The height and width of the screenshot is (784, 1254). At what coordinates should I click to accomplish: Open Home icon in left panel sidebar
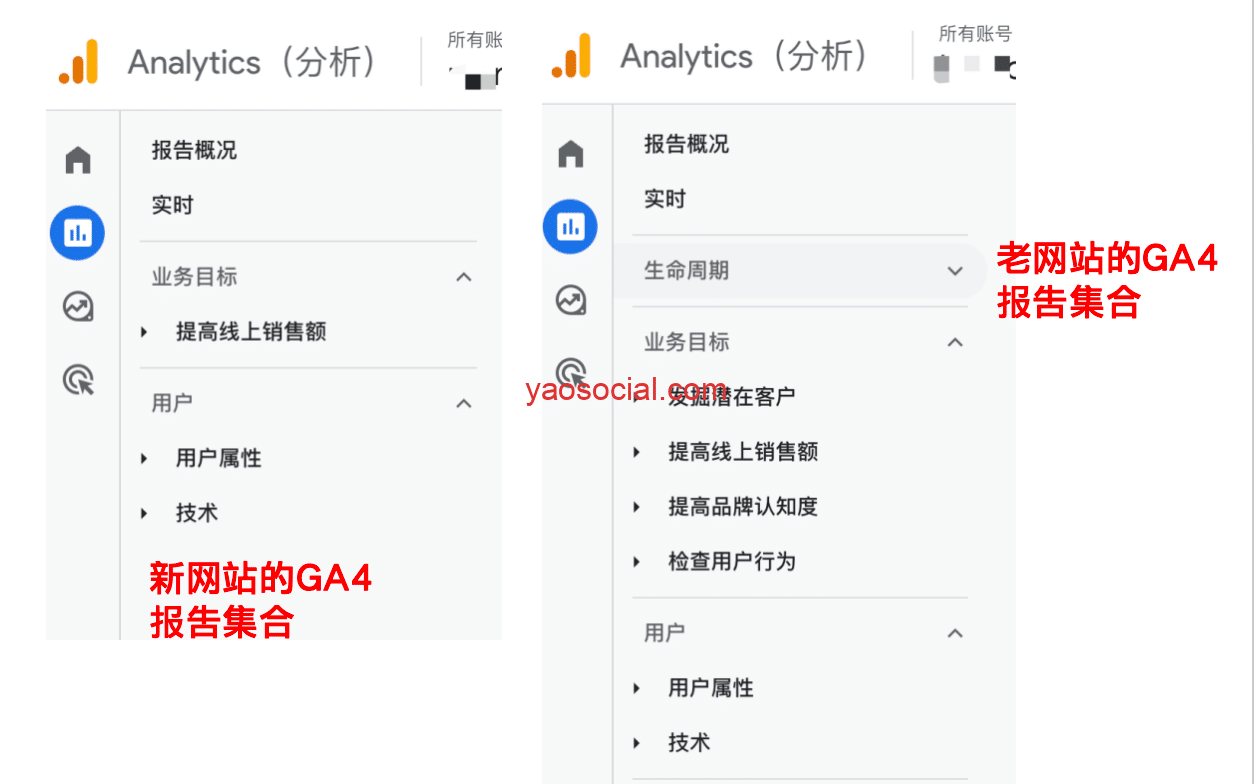(x=78, y=159)
